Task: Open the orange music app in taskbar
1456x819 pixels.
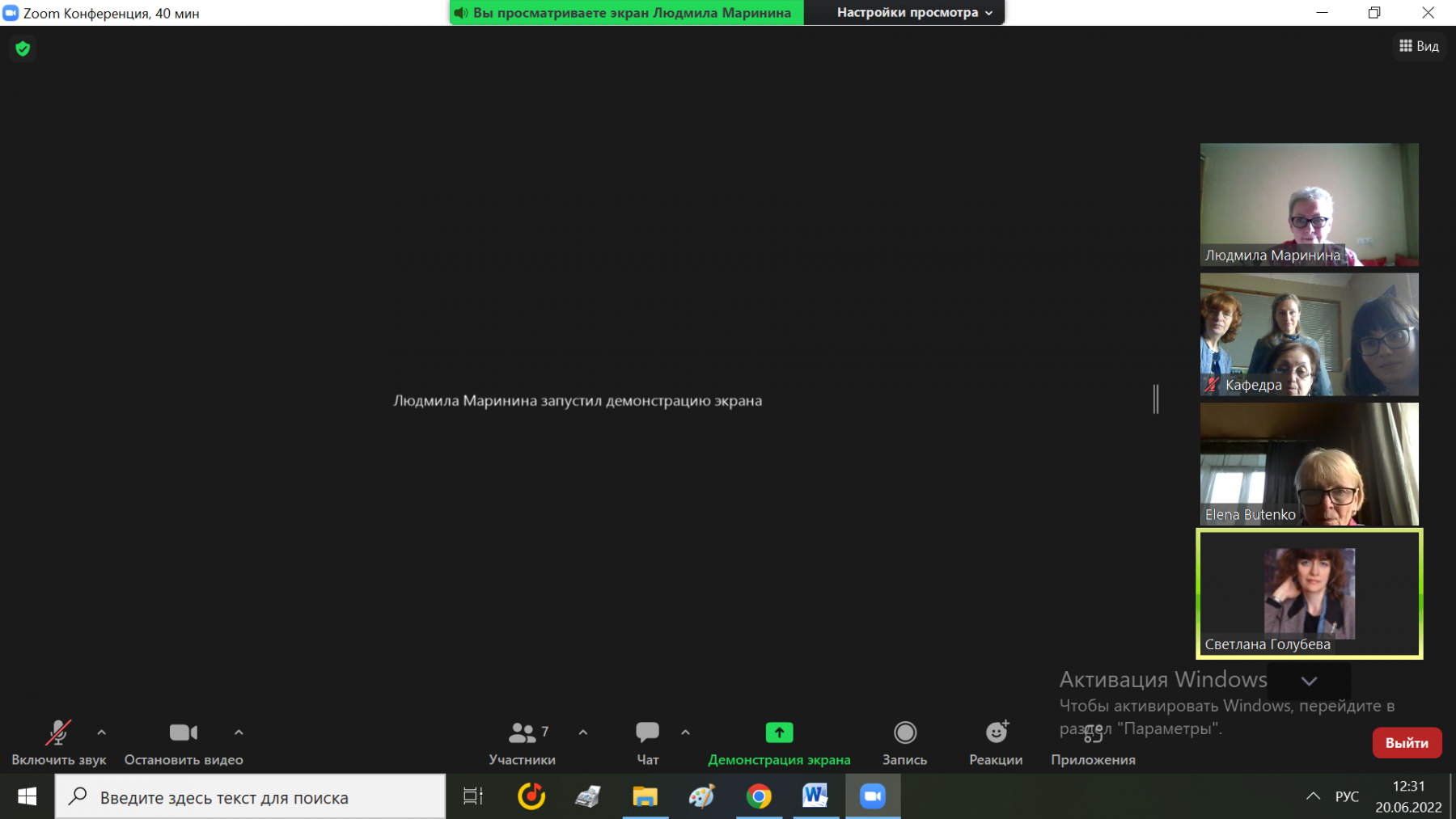Action: (531, 796)
